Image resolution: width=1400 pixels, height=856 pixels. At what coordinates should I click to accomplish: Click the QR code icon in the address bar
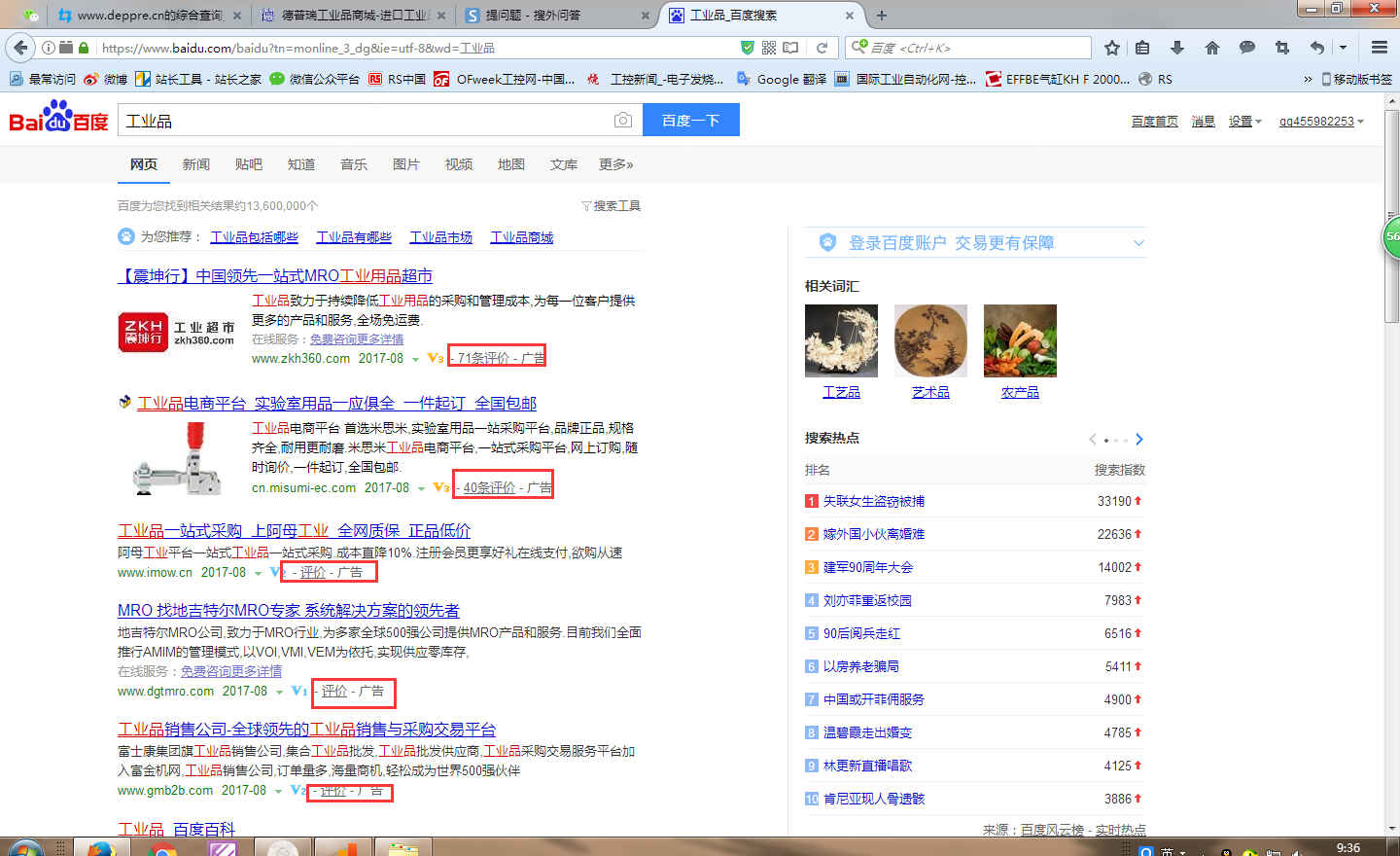(x=769, y=48)
